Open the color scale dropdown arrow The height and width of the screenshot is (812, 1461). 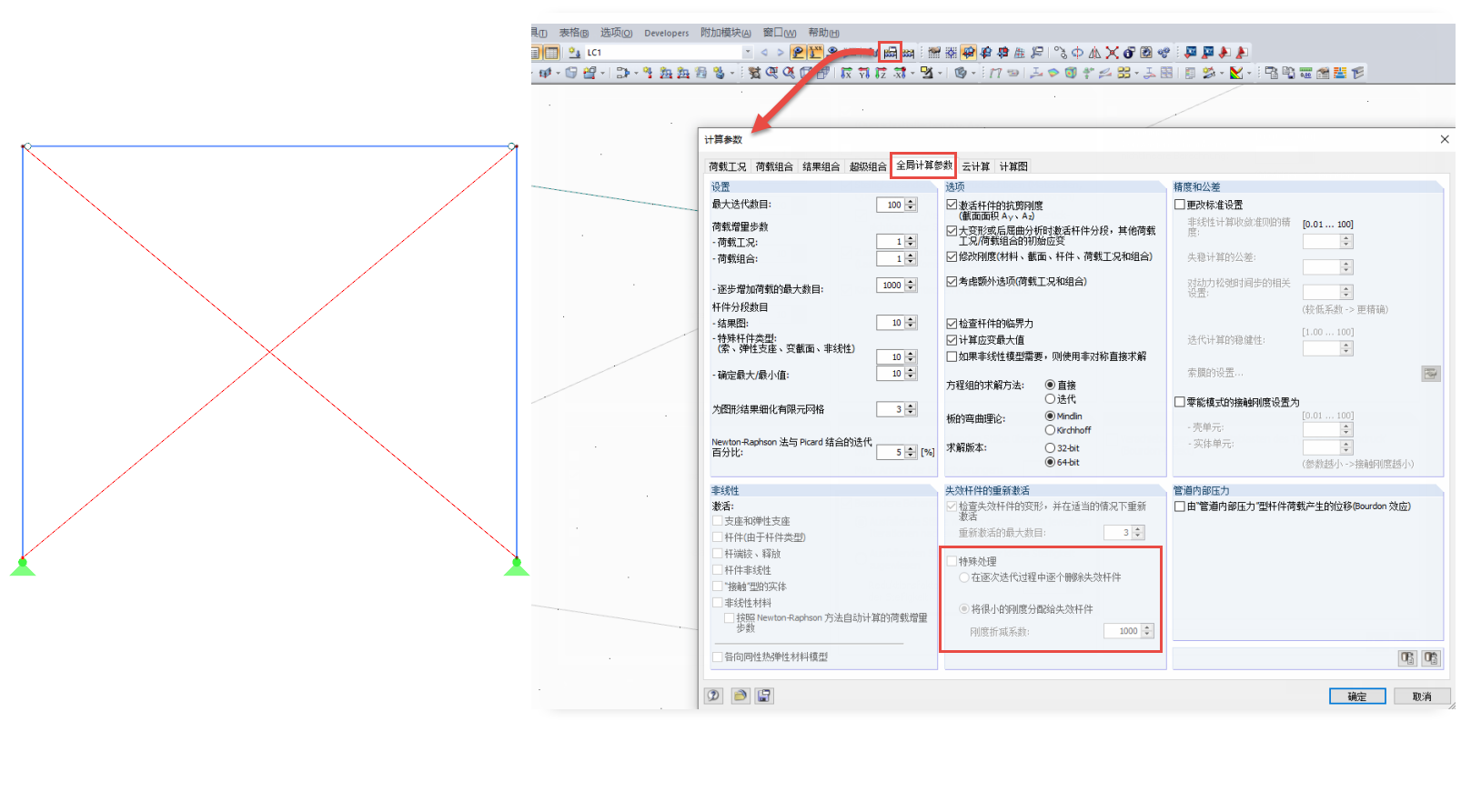pyautogui.click(x=1249, y=74)
